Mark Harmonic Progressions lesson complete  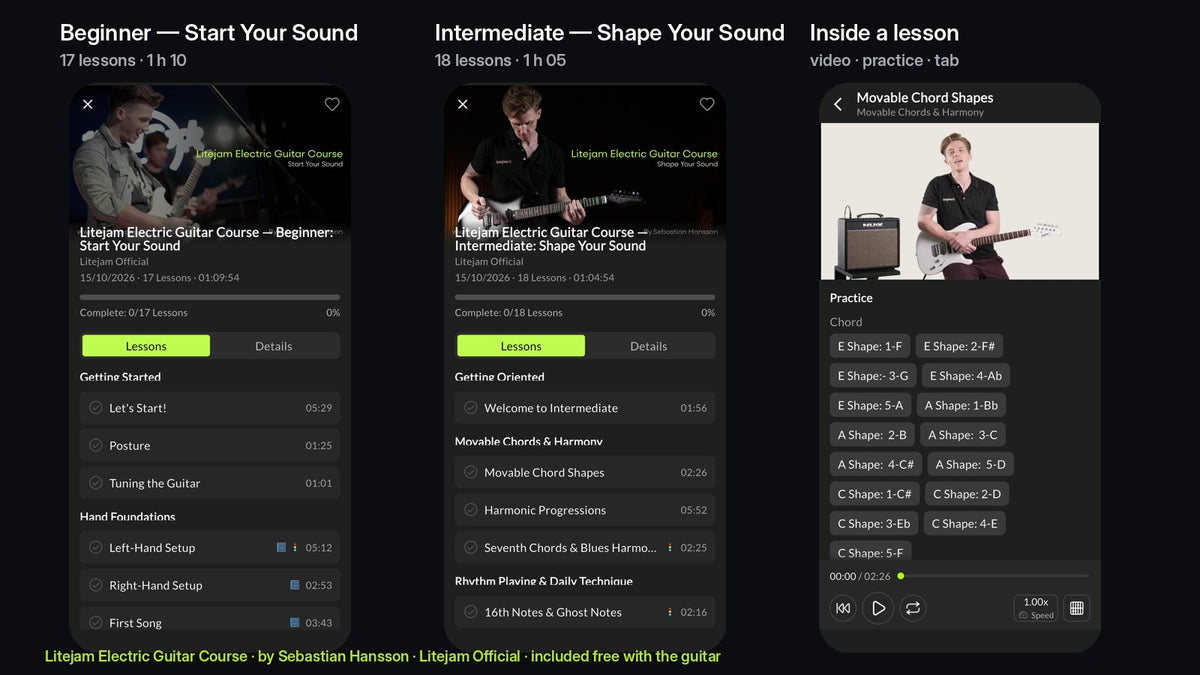[471, 510]
